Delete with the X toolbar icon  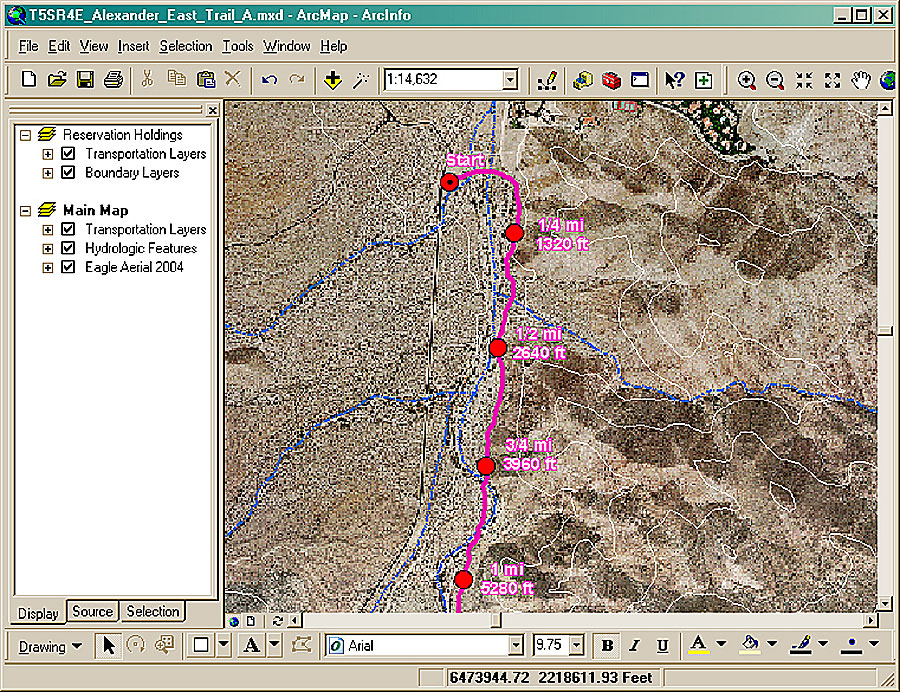pos(232,79)
